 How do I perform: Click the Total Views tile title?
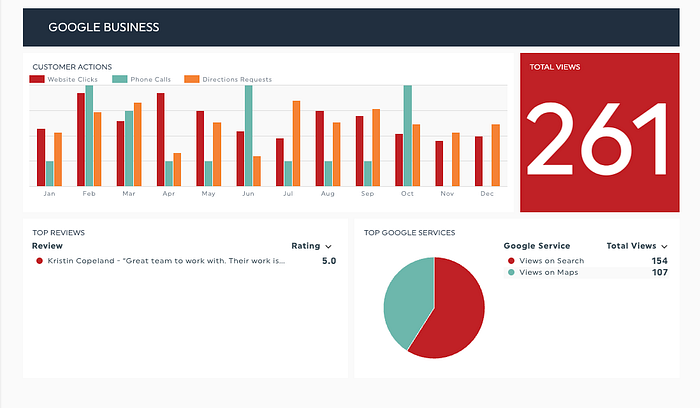coord(555,67)
